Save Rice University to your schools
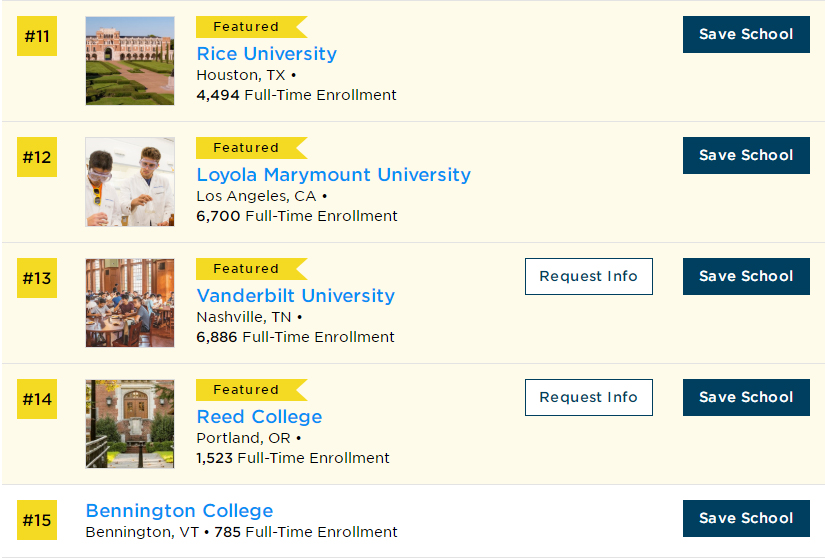Screen dimensions: 827x559 746,34
